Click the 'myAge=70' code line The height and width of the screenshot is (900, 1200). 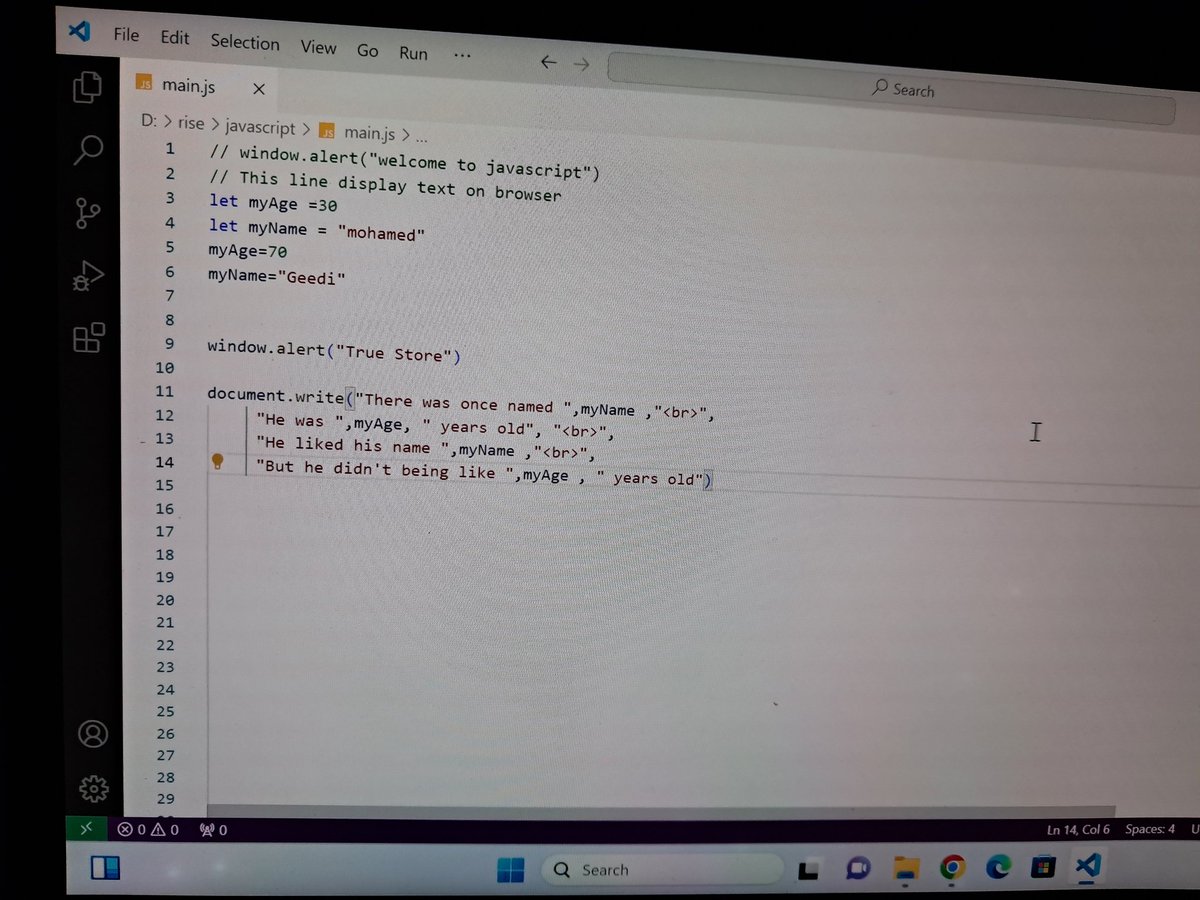tap(247, 249)
